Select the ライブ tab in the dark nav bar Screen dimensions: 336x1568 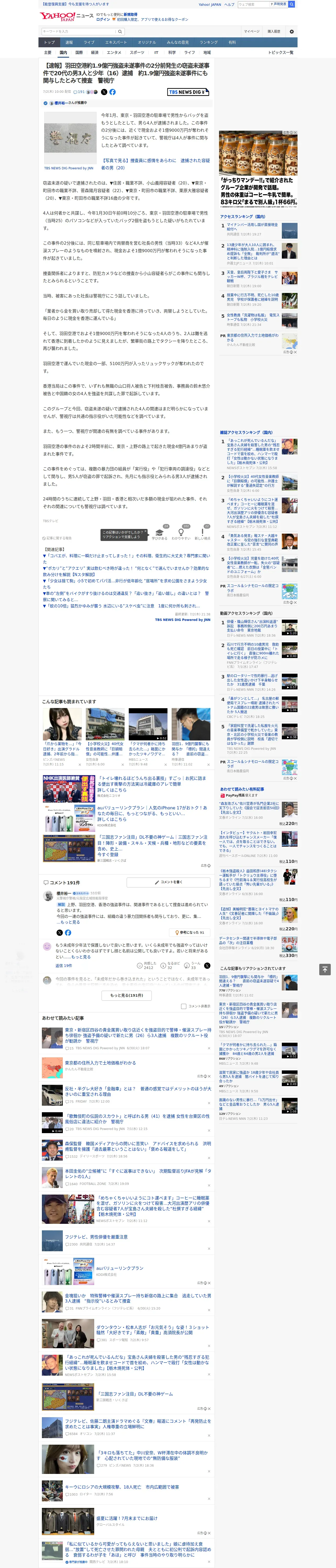[x=89, y=43]
